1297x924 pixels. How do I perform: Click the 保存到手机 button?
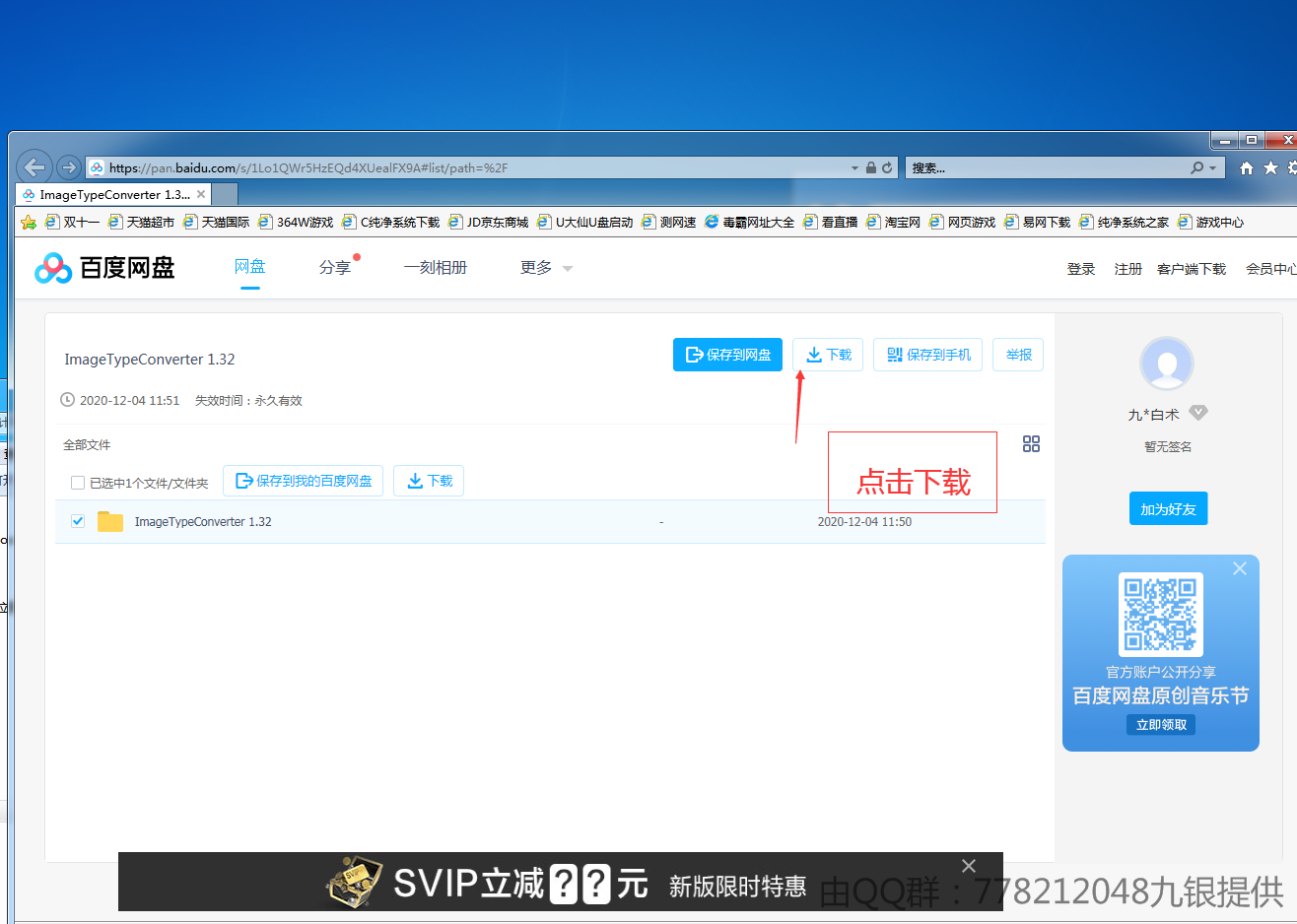click(x=927, y=355)
